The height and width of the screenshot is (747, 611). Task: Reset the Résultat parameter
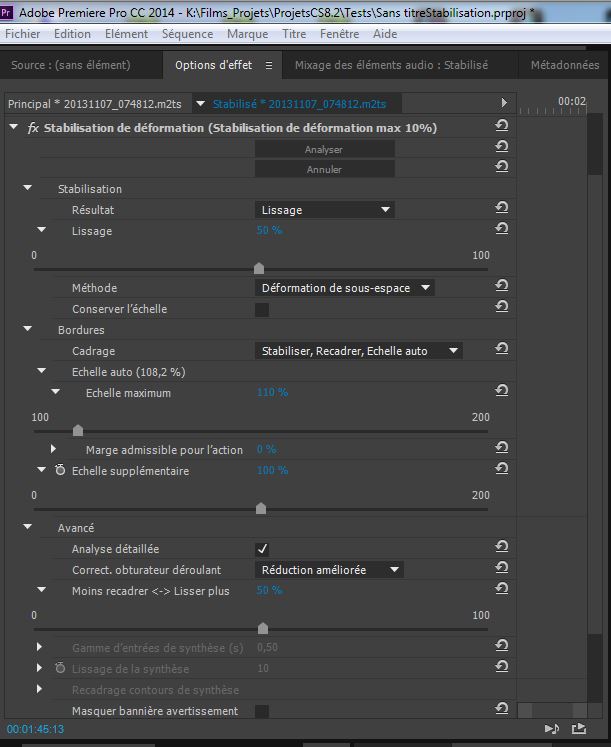coord(501,208)
